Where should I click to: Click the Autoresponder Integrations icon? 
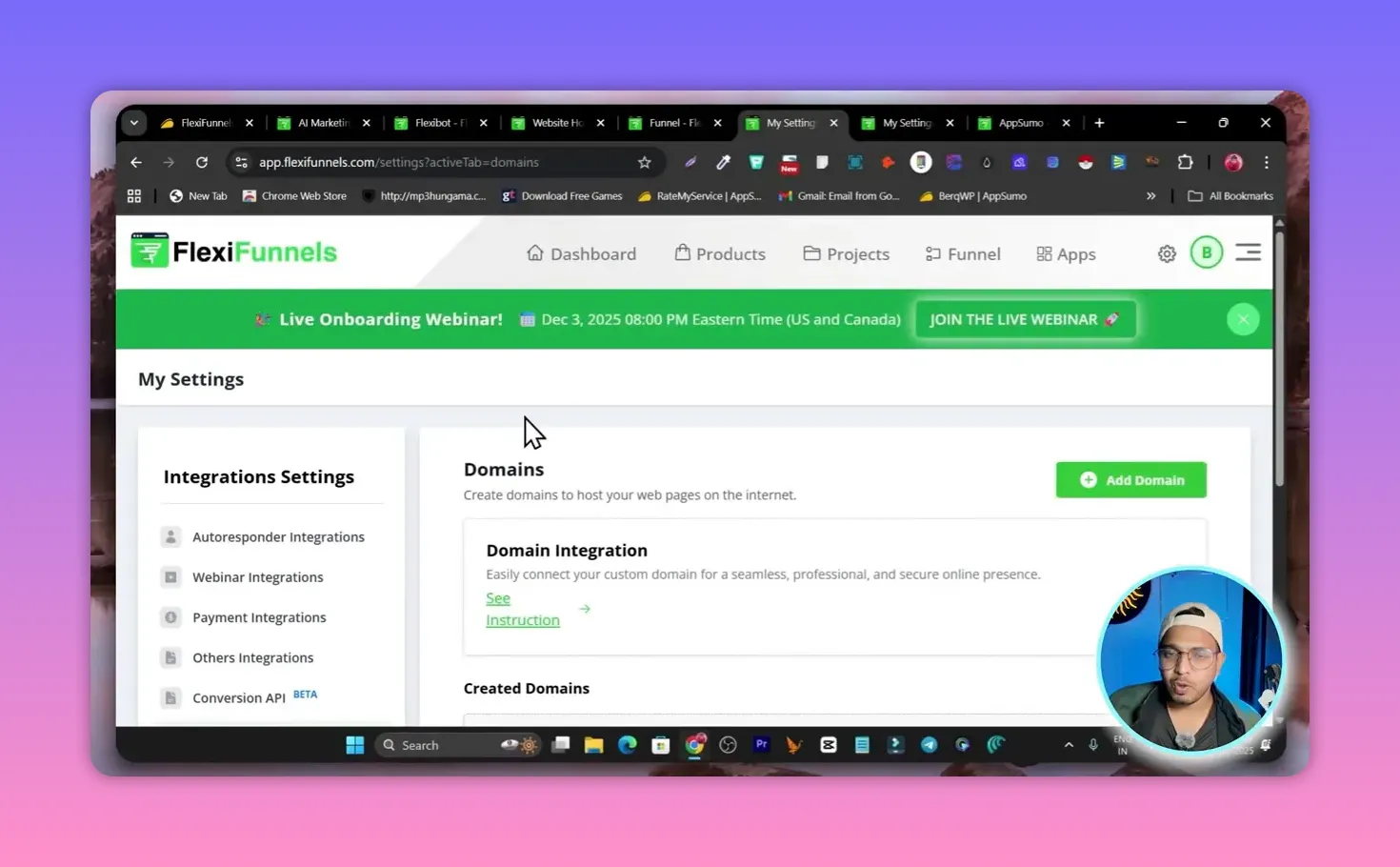[x=170, y=536]
